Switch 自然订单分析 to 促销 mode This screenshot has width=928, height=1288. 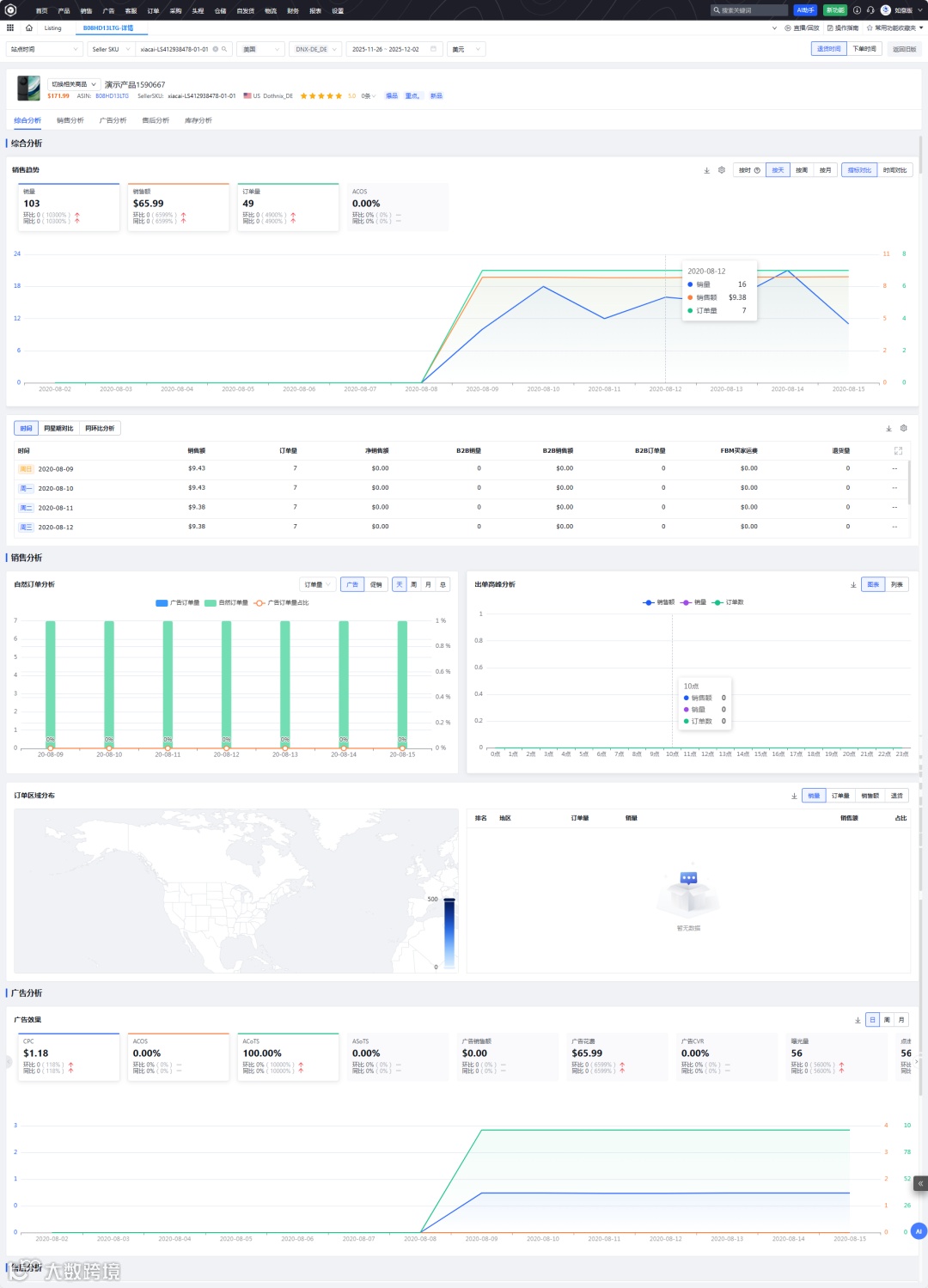(x=376, y=584)
